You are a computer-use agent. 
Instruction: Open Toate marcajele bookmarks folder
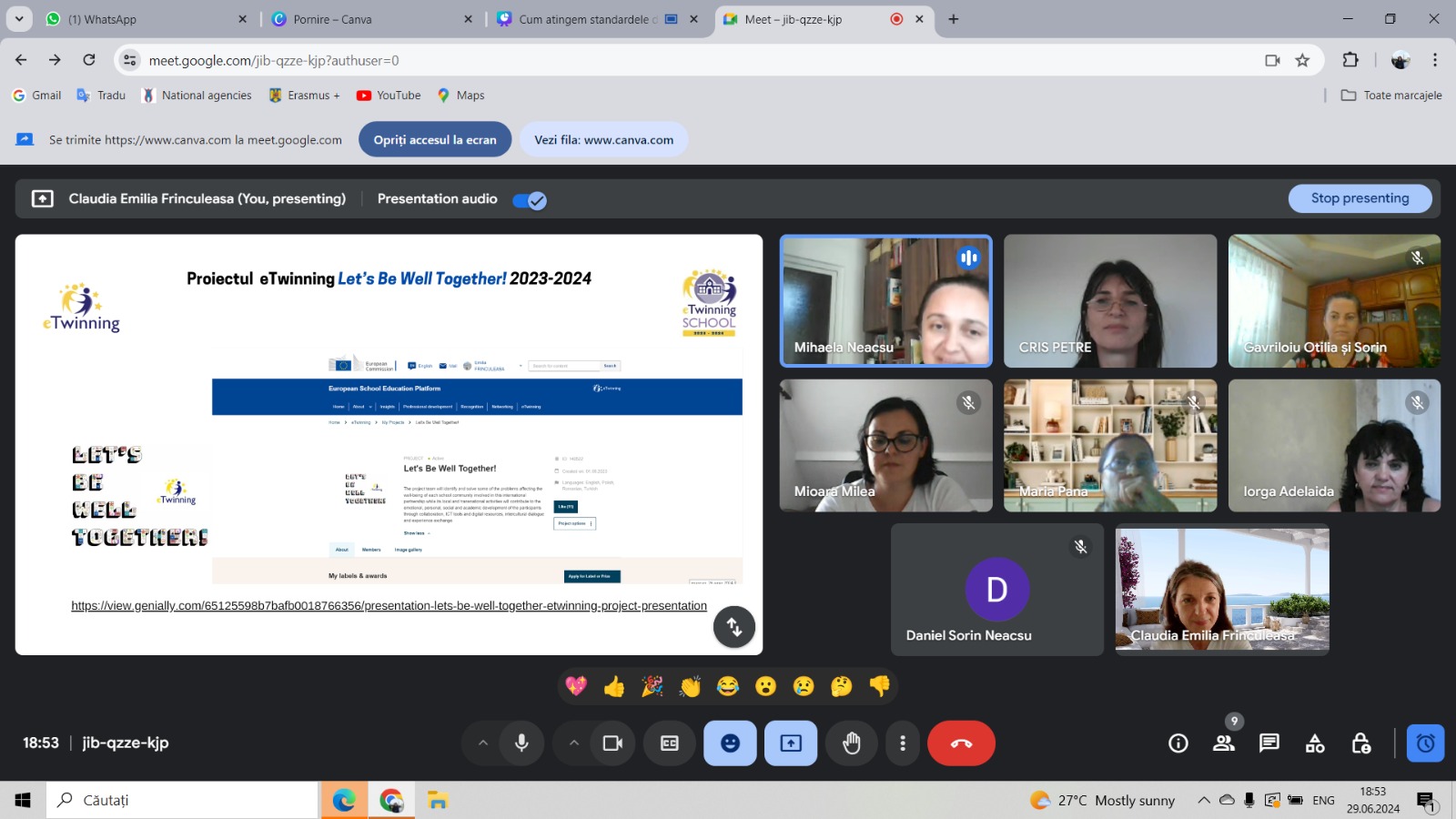[1391, 96]
